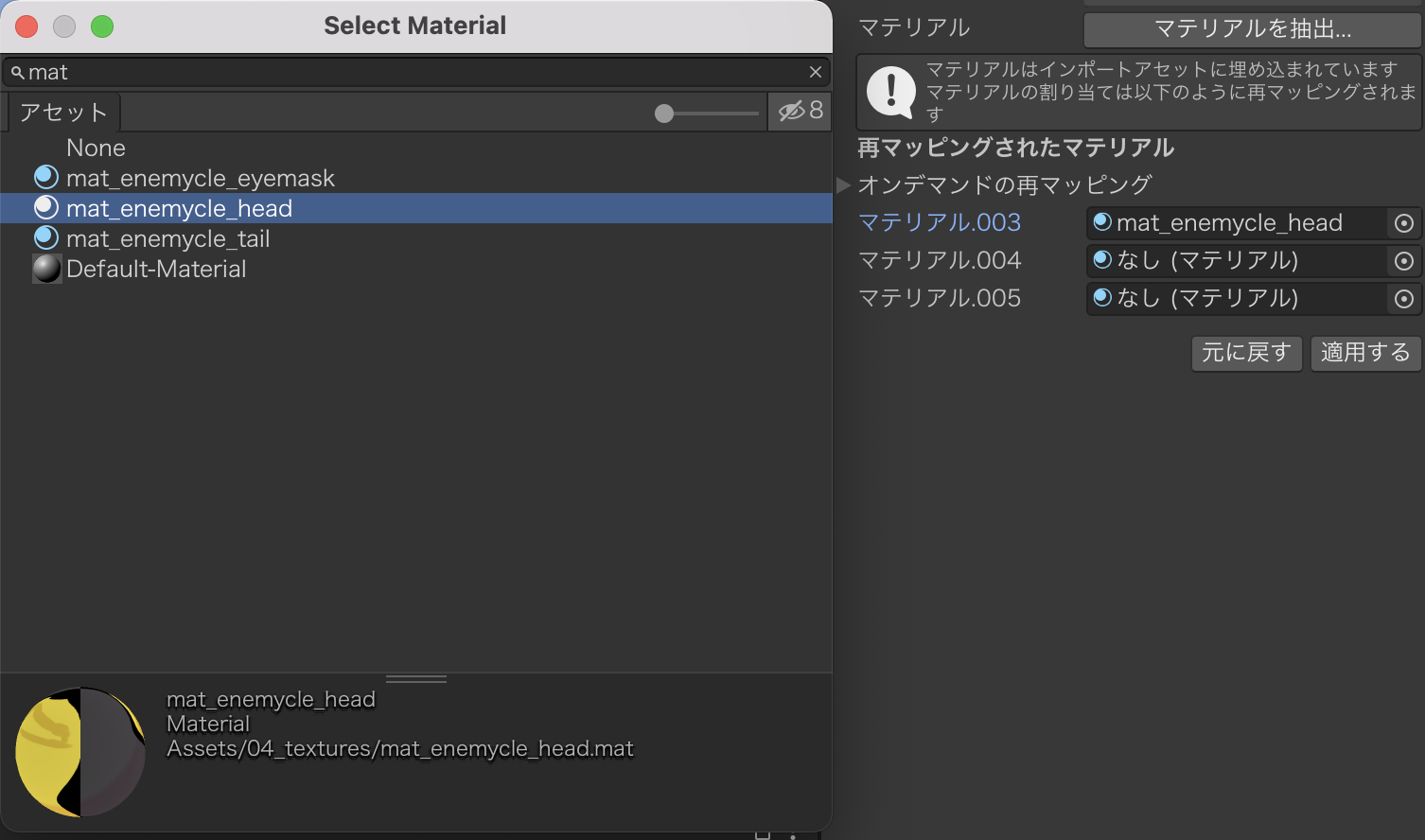Click the preview panel resize handle bar

coord(416,678)
